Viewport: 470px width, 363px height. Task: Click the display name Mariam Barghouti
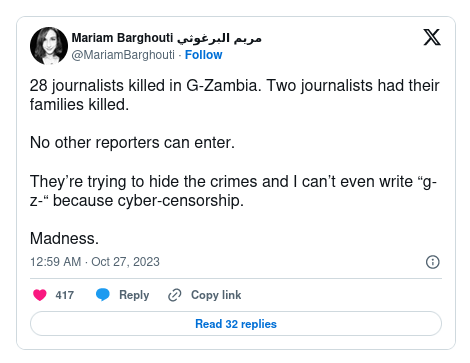point(122,38)
